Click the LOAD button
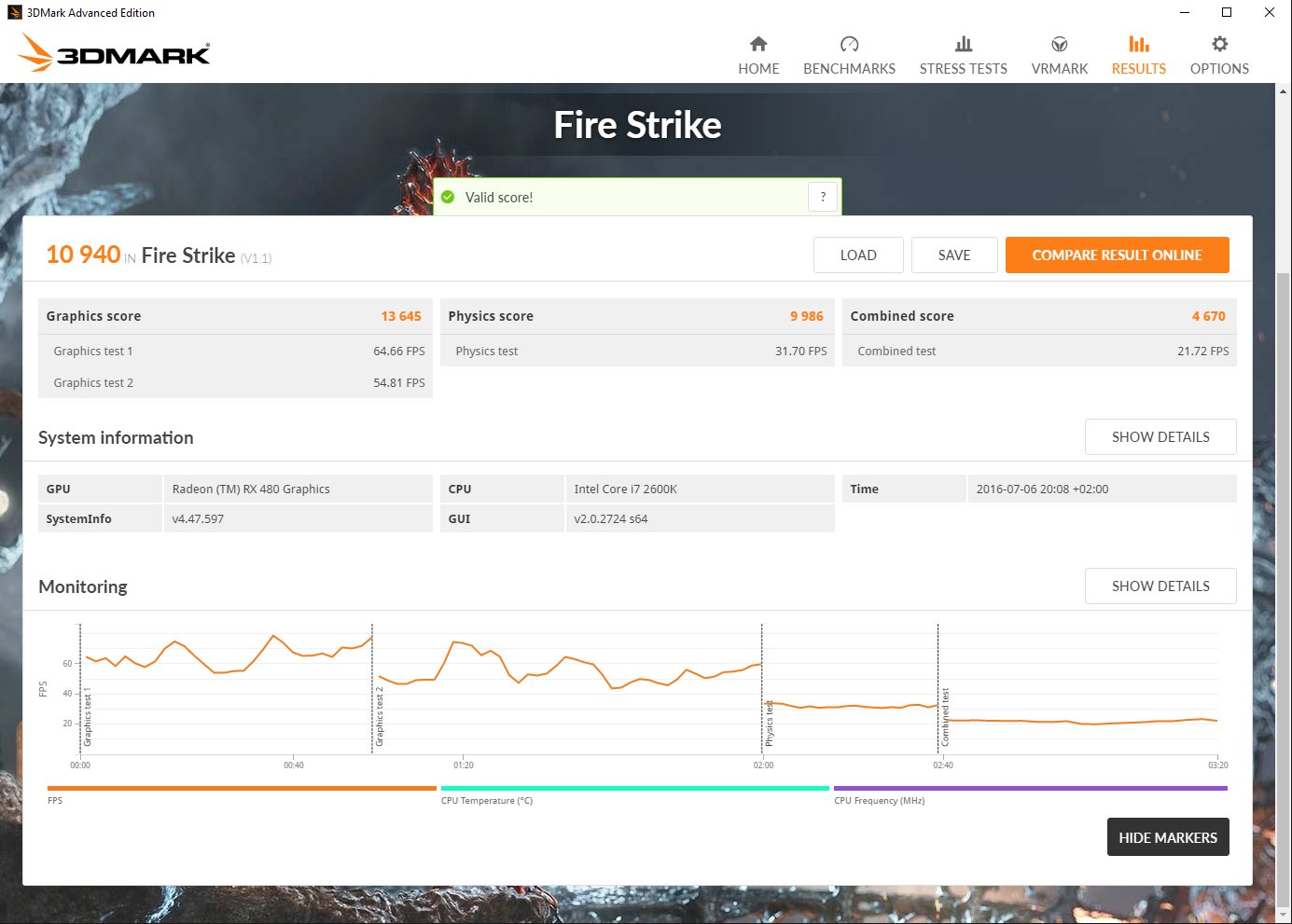Image resolution: width=1292 pixels, height=924 pixels. [x=858, y=255]
